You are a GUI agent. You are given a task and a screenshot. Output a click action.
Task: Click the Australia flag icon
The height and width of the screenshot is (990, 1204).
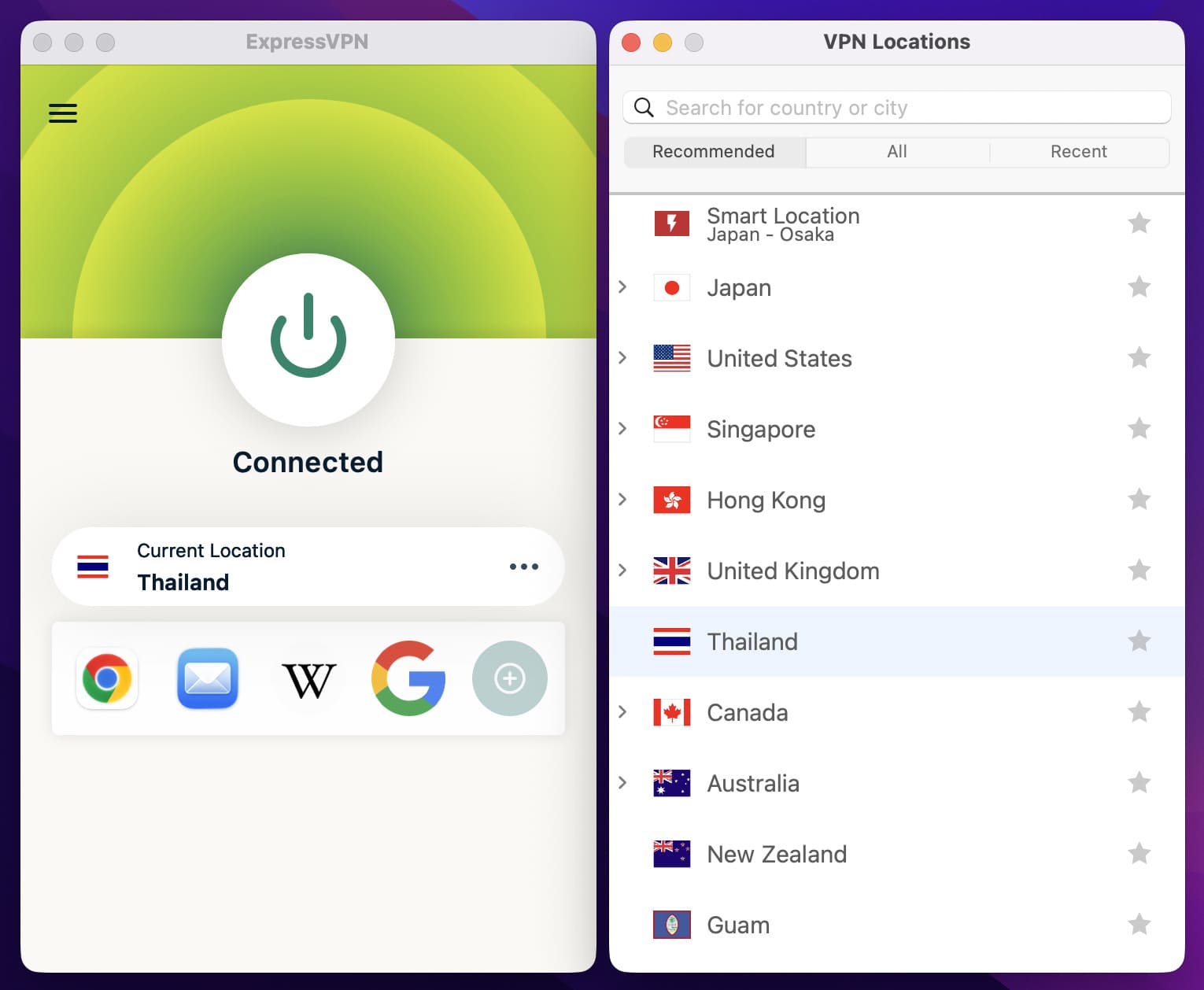(672, 783)
